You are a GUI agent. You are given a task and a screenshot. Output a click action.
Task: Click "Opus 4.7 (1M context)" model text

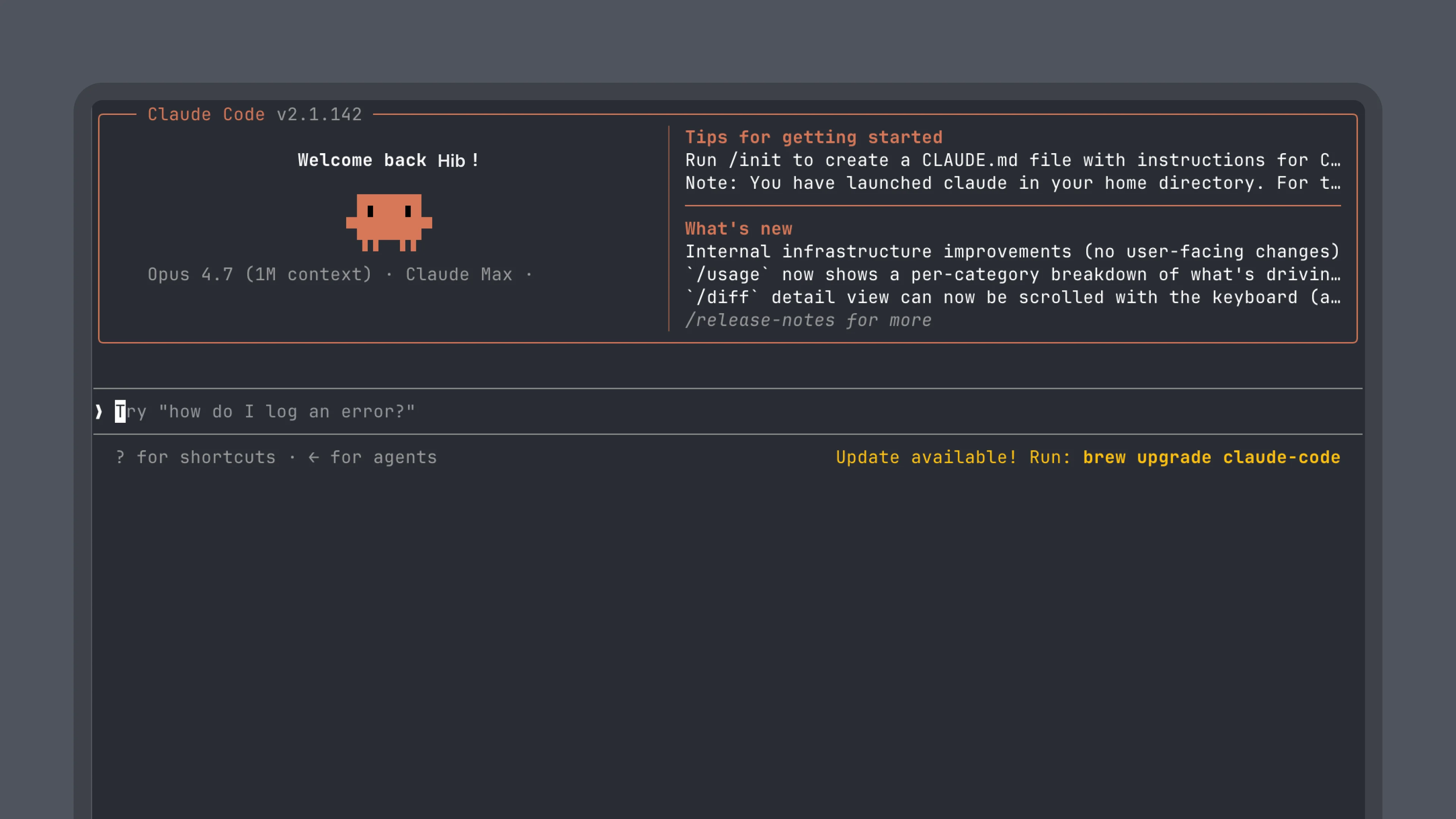pos(260,275)
